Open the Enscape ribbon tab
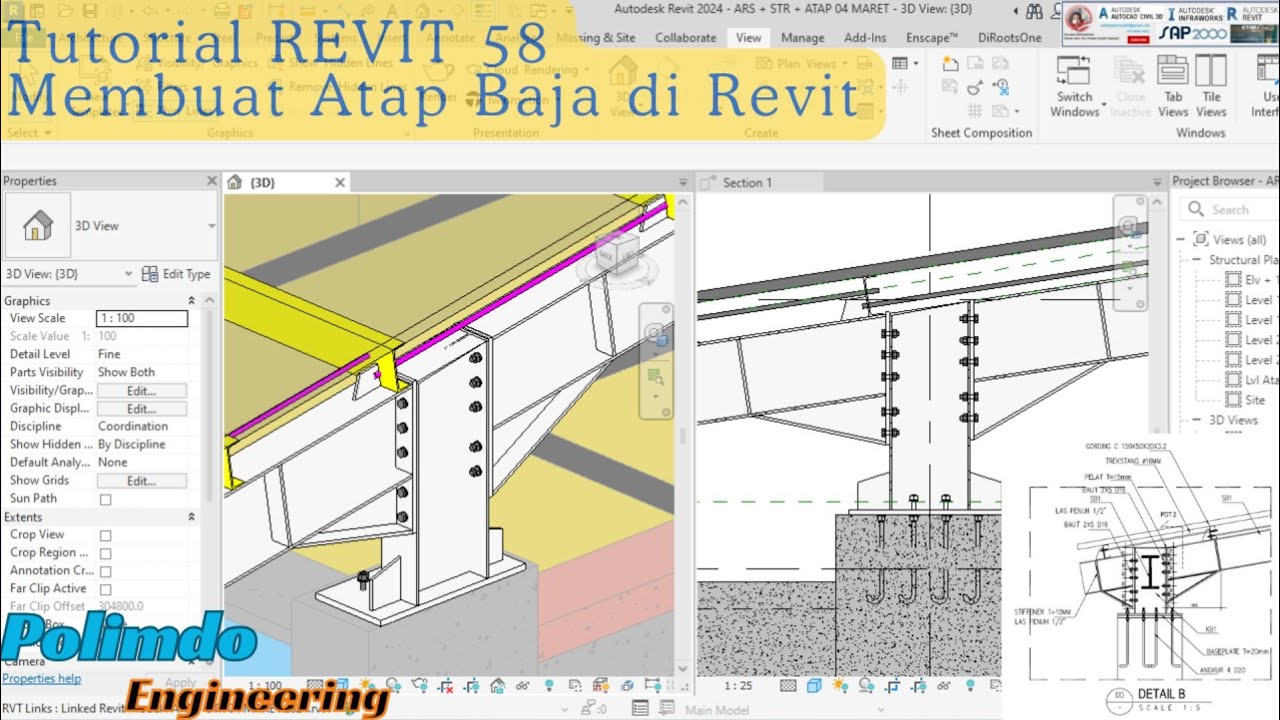1280x720 pixels. pos(932,37)
